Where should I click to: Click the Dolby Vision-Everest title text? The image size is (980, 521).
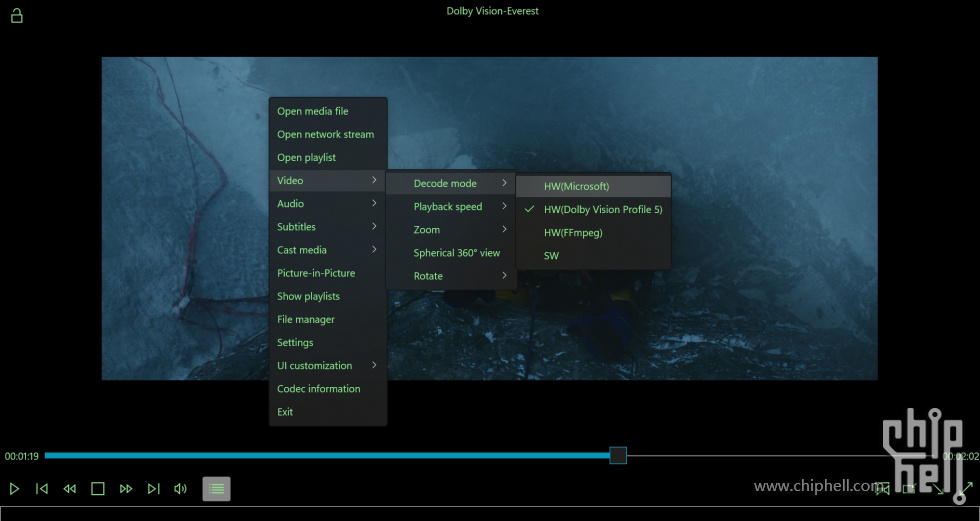pyautogui.click(x=492, y=11)
